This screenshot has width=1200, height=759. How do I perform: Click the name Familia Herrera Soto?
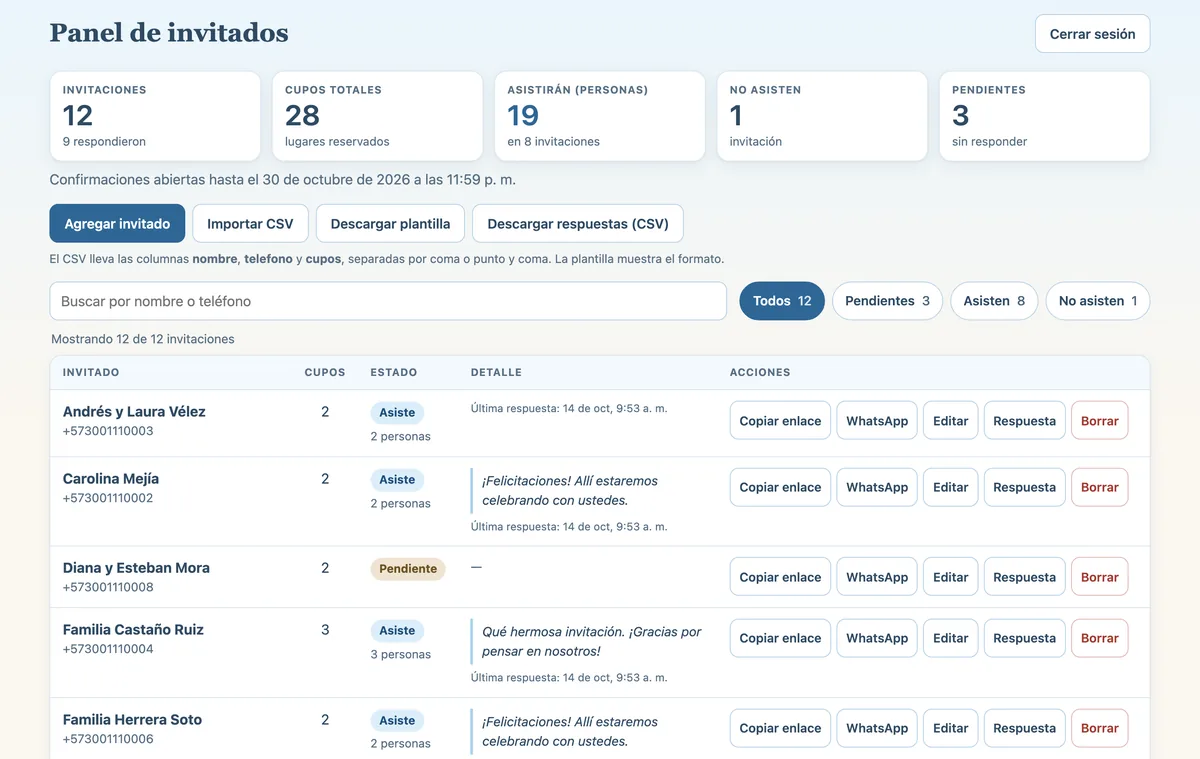click(132, 720)
